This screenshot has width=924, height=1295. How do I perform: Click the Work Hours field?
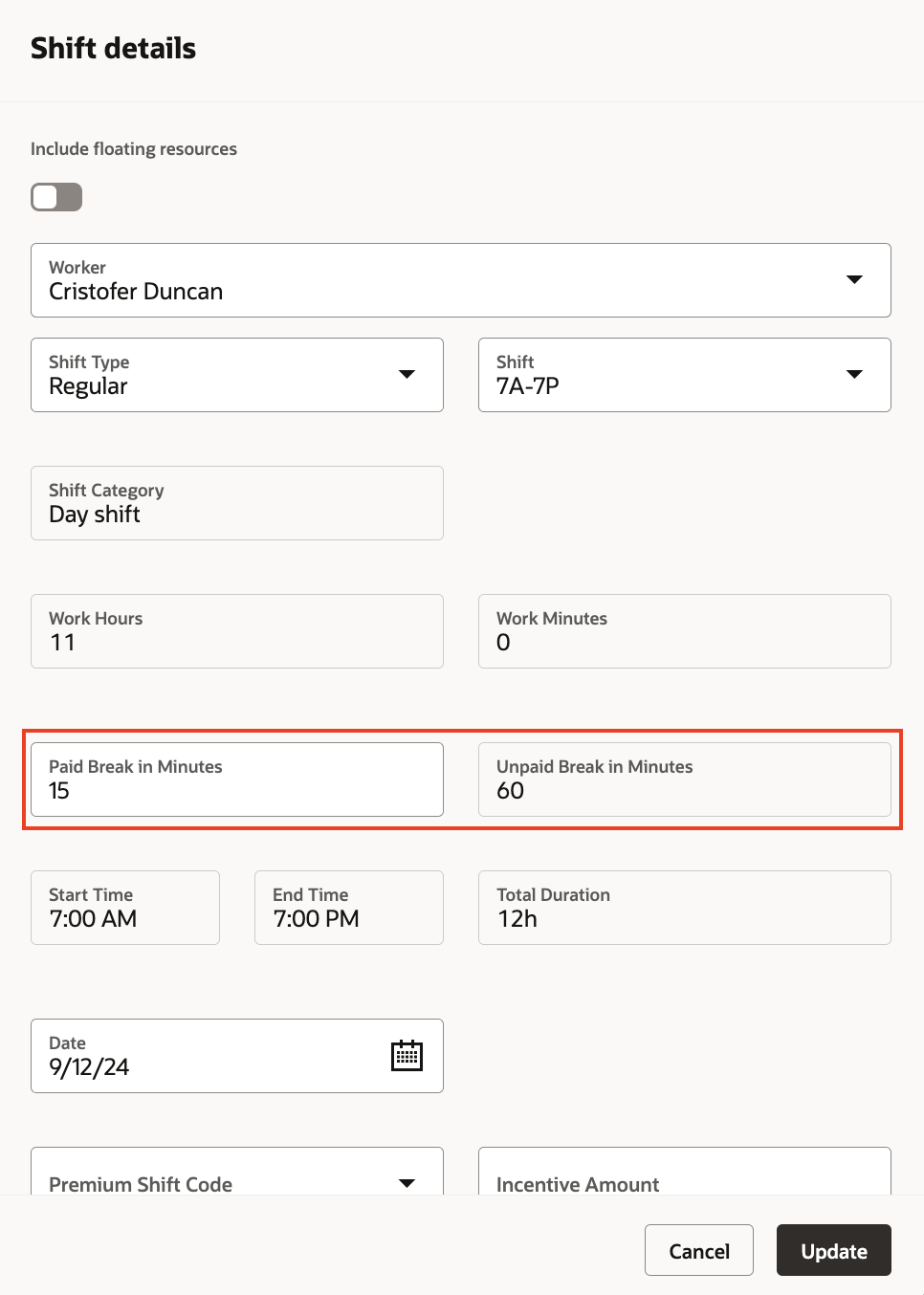point(236,631)
